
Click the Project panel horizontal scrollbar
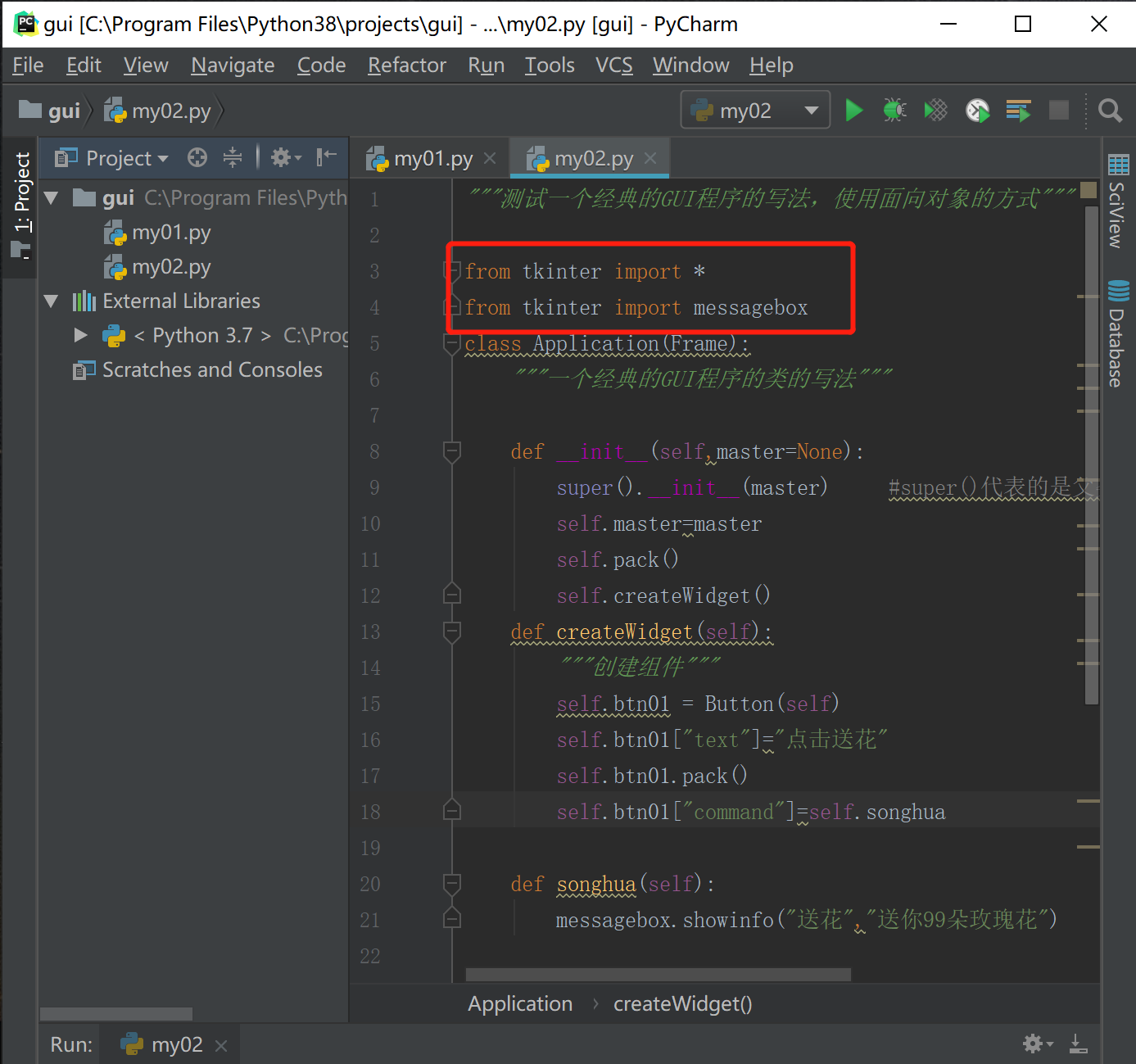click(115, 1014)
